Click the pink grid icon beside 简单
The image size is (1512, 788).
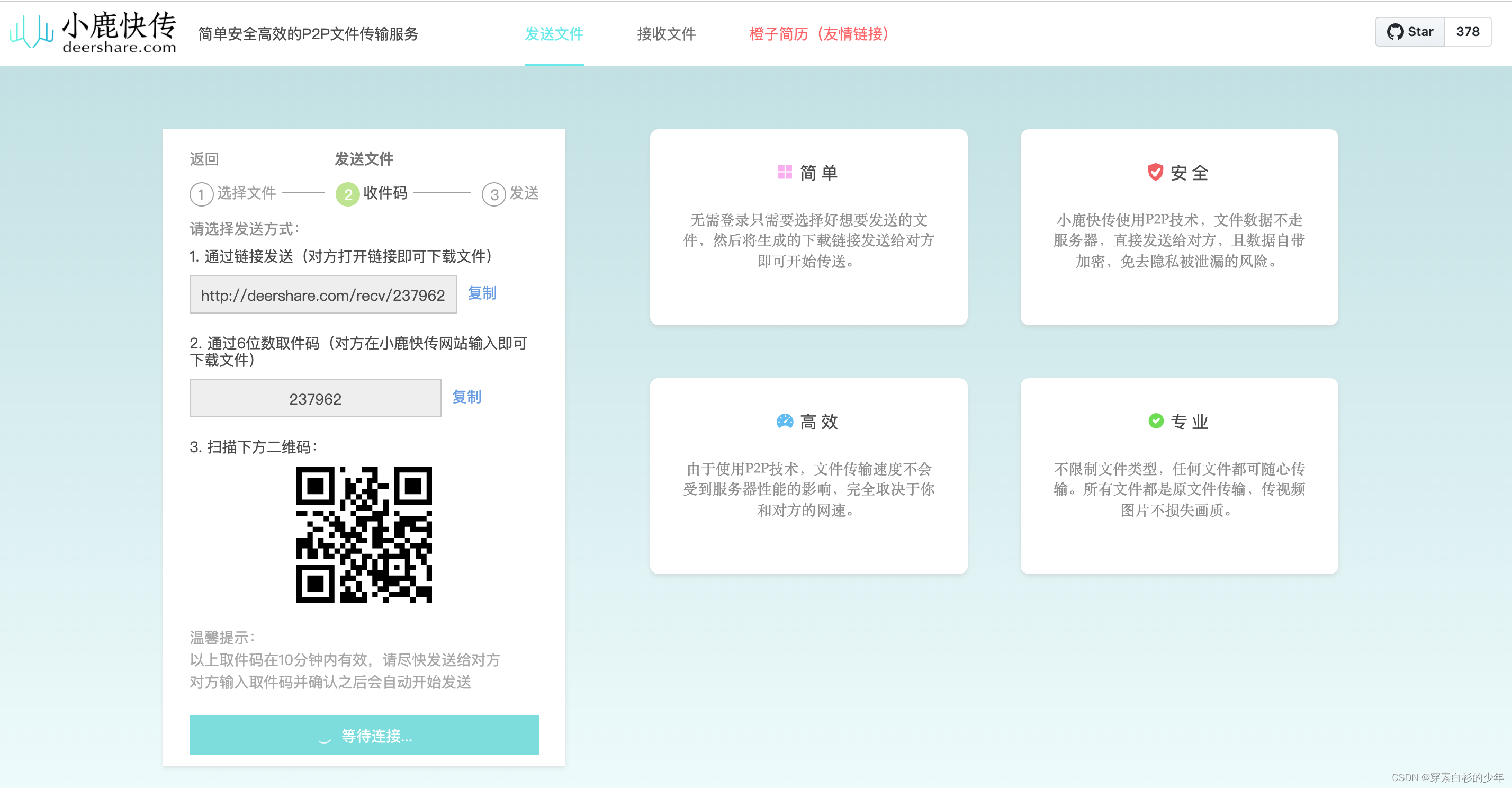pos(785,172)
